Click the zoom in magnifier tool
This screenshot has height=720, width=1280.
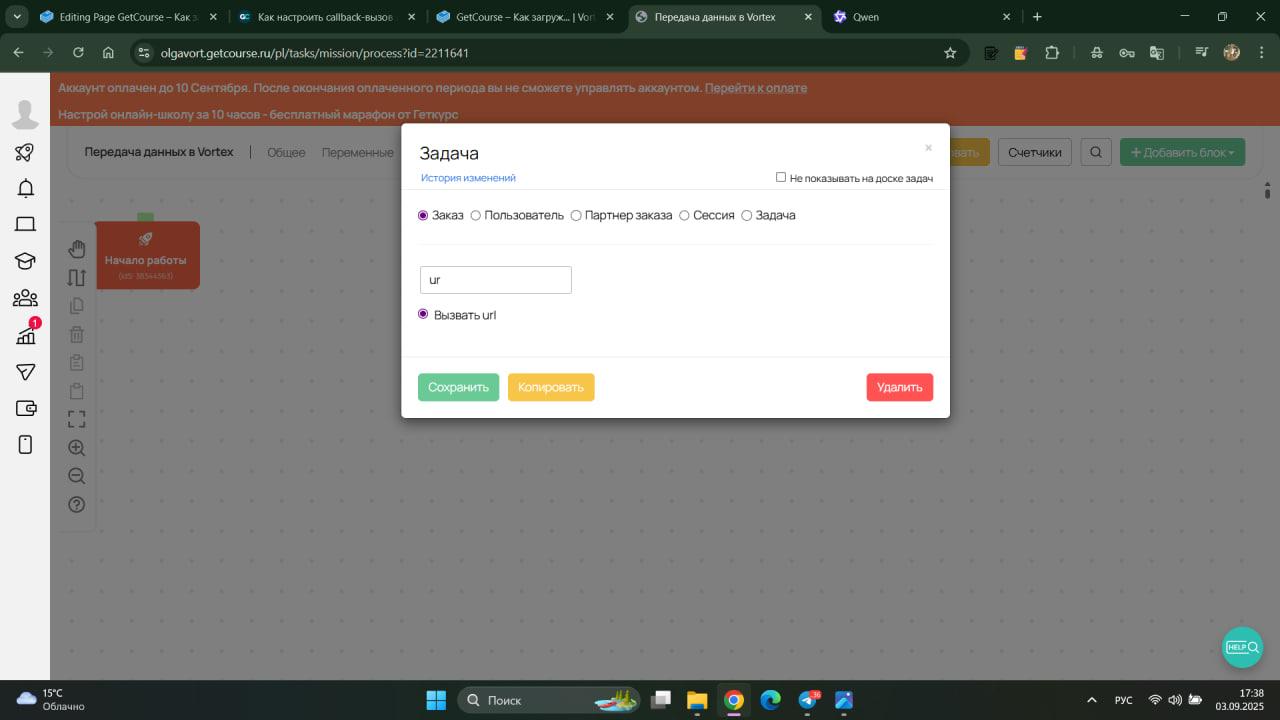click(77, 448)
